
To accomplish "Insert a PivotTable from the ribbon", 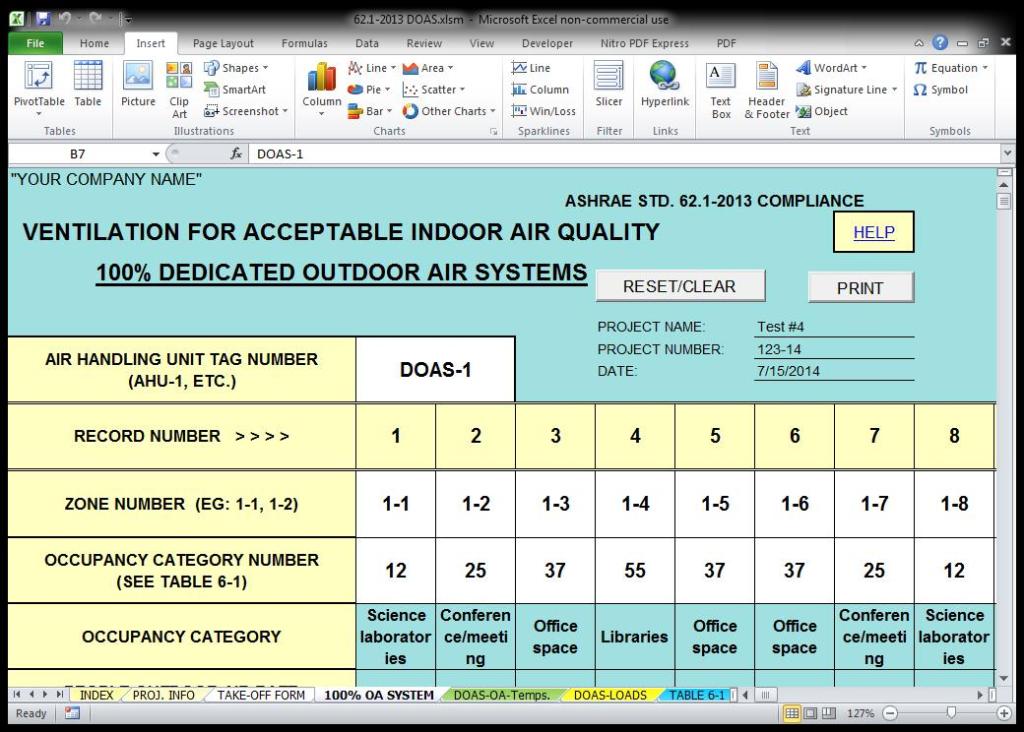I will click(x=39, y=86).
